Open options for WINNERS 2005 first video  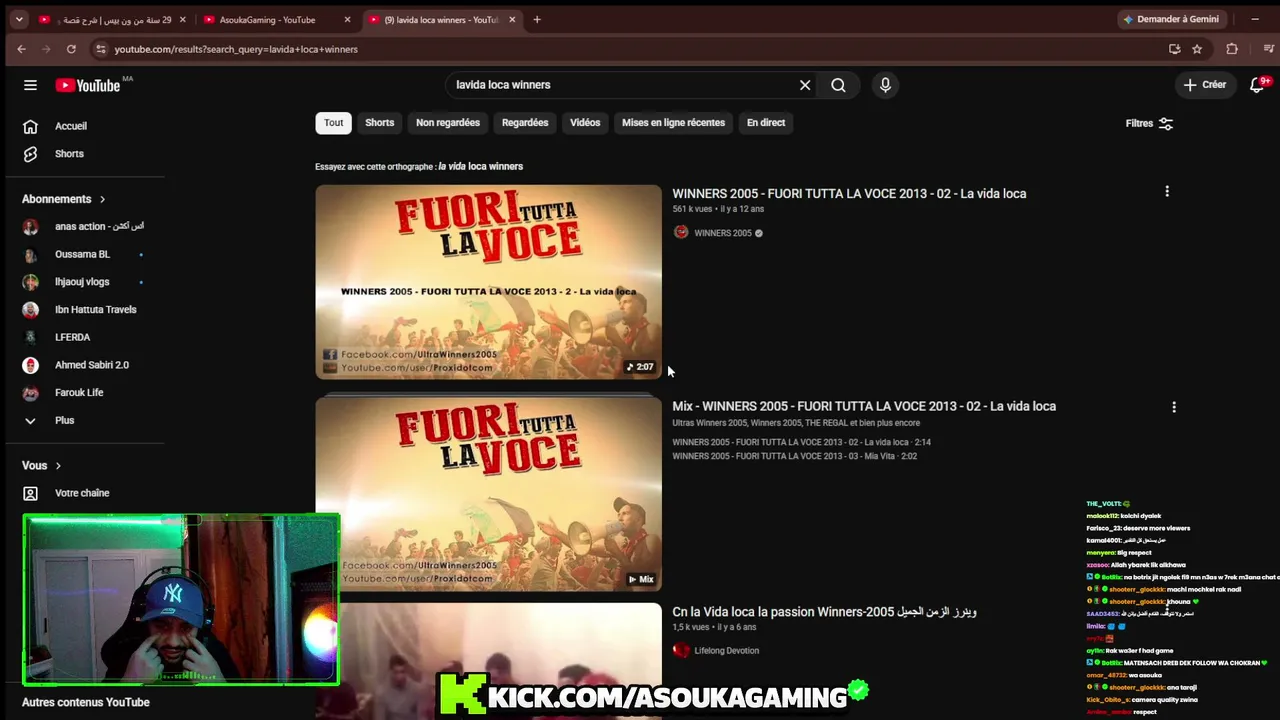pos(1166,191)
